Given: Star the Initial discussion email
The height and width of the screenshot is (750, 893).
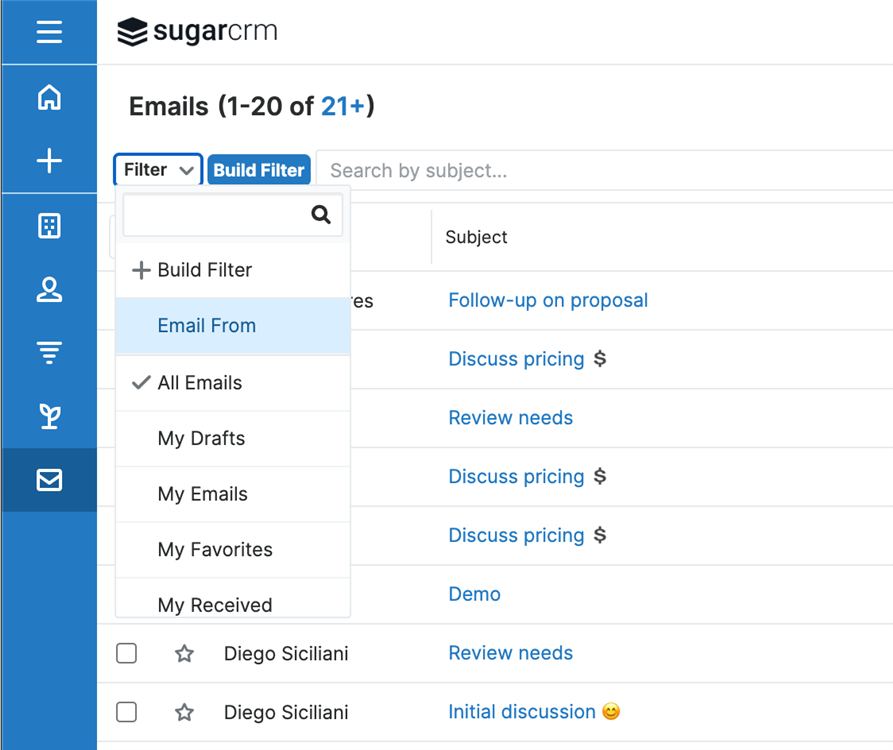Looking at the screenshot, I should click(x=184, y=712).
